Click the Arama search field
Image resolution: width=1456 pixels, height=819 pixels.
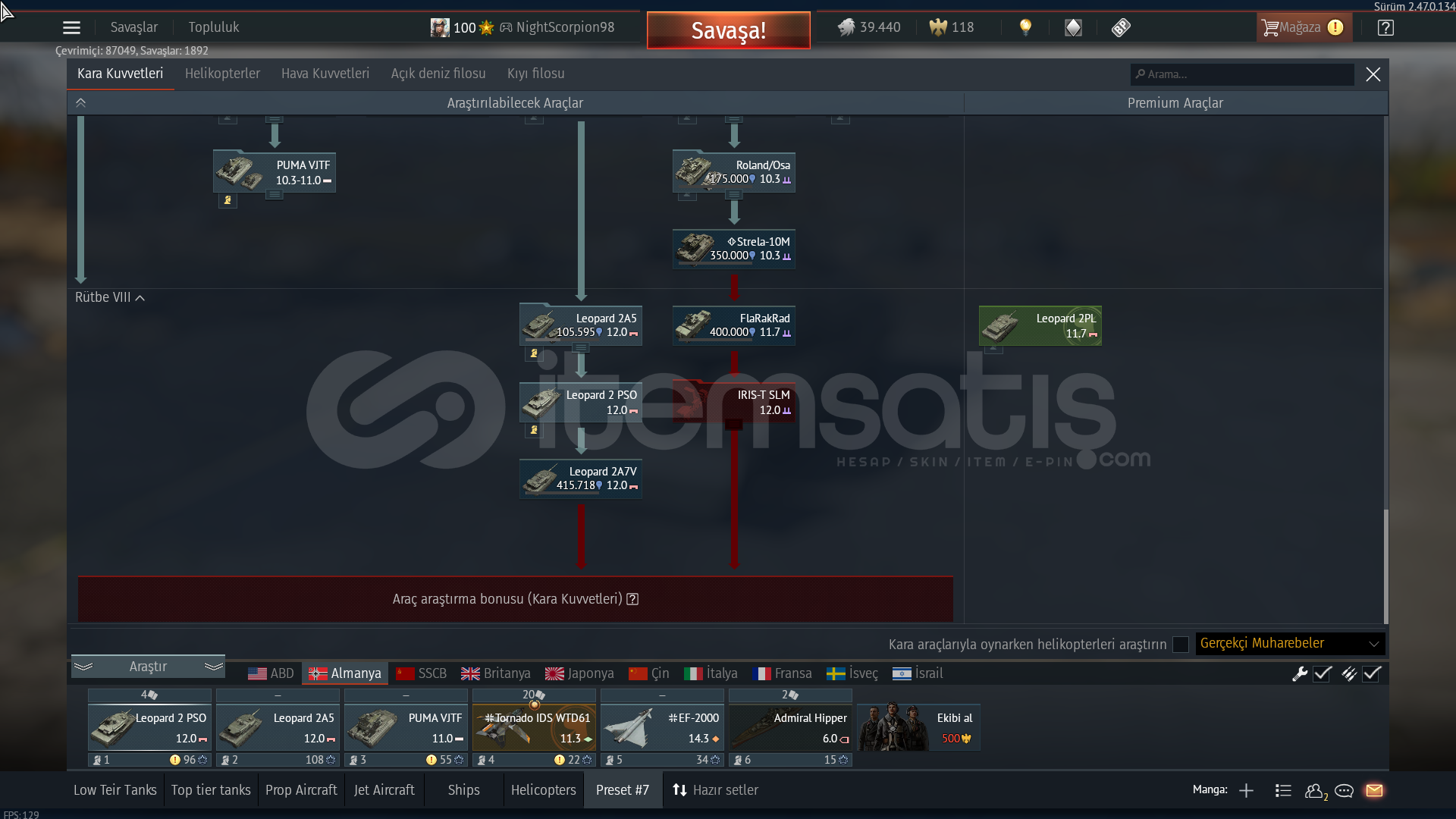pyautogui.click(x=1242, y=74)
